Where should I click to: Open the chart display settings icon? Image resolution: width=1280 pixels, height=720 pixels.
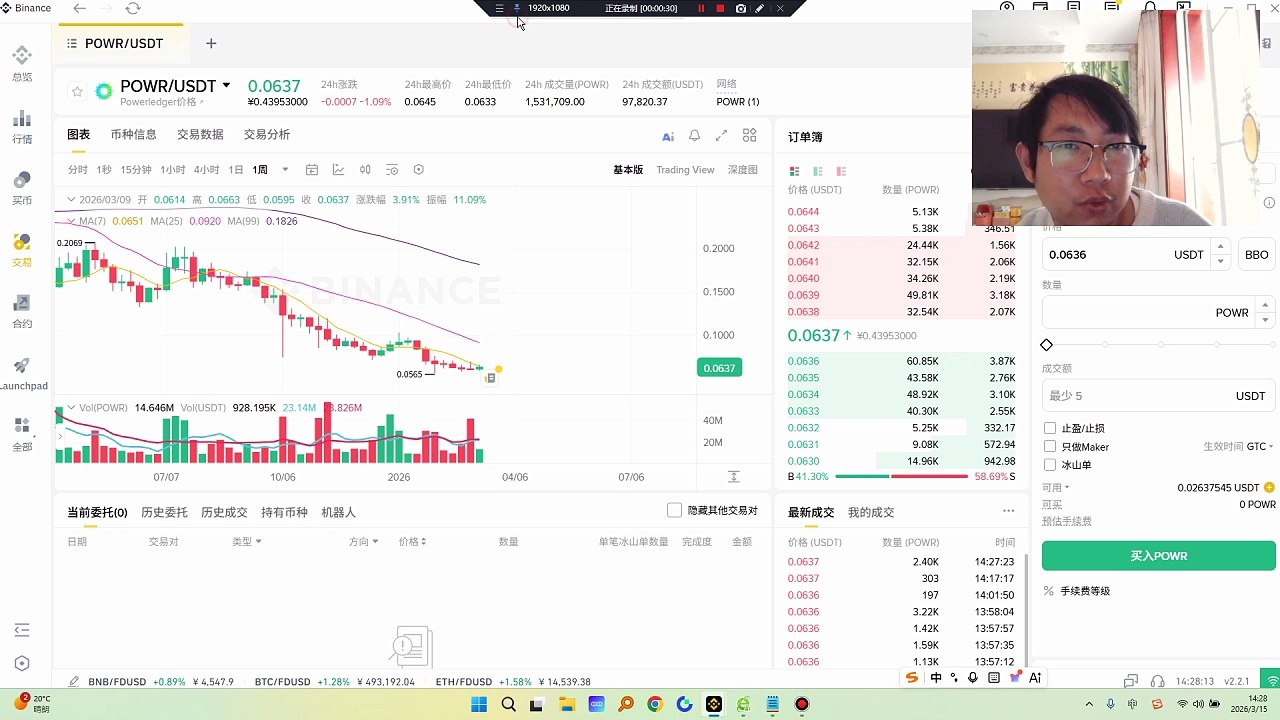point(392,170)
